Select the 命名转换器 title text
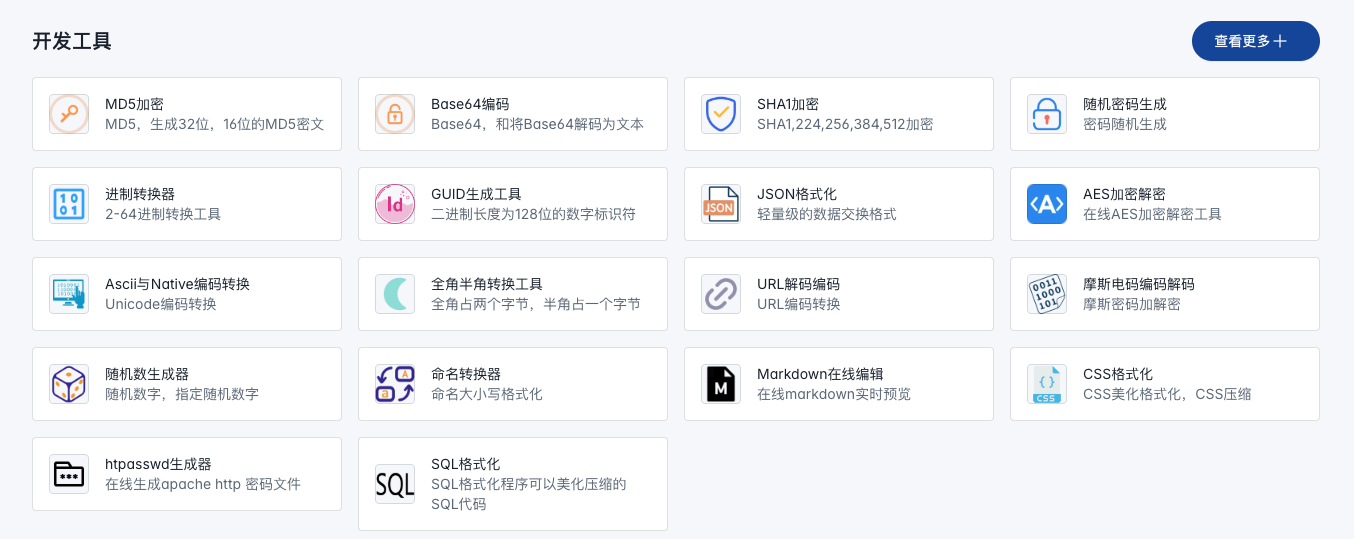Screen dimensions: 1354x539 coord(465,374)
